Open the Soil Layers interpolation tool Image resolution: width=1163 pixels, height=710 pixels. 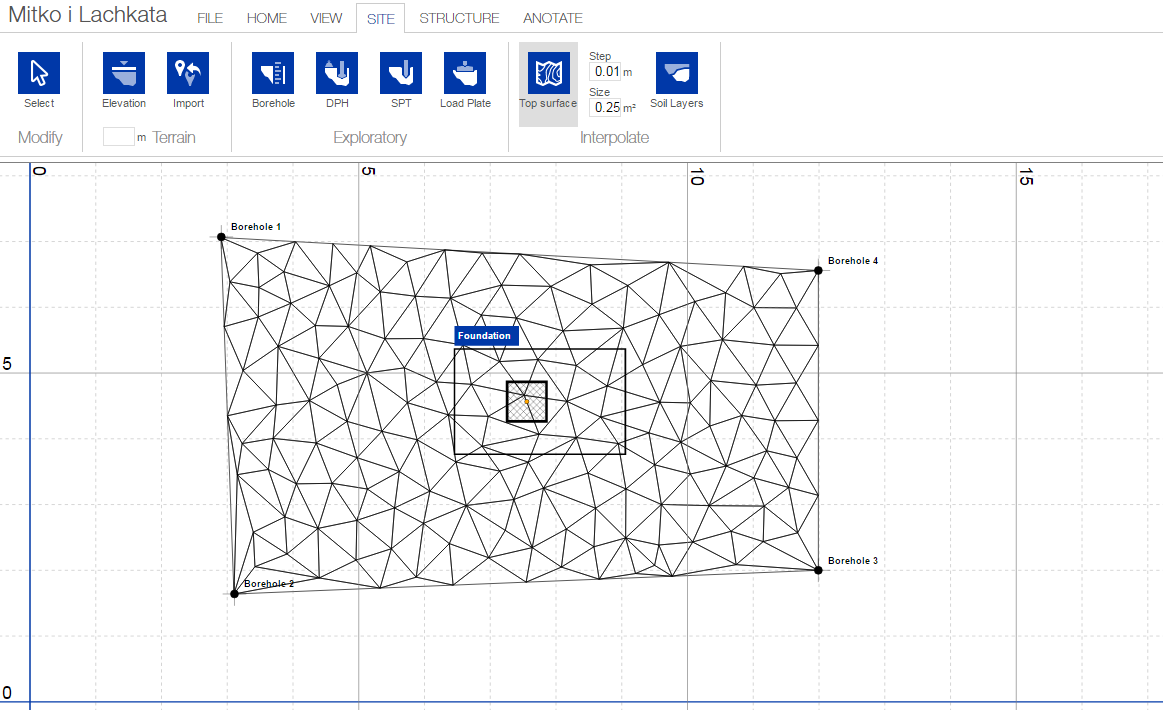click(x=676, y=73)
